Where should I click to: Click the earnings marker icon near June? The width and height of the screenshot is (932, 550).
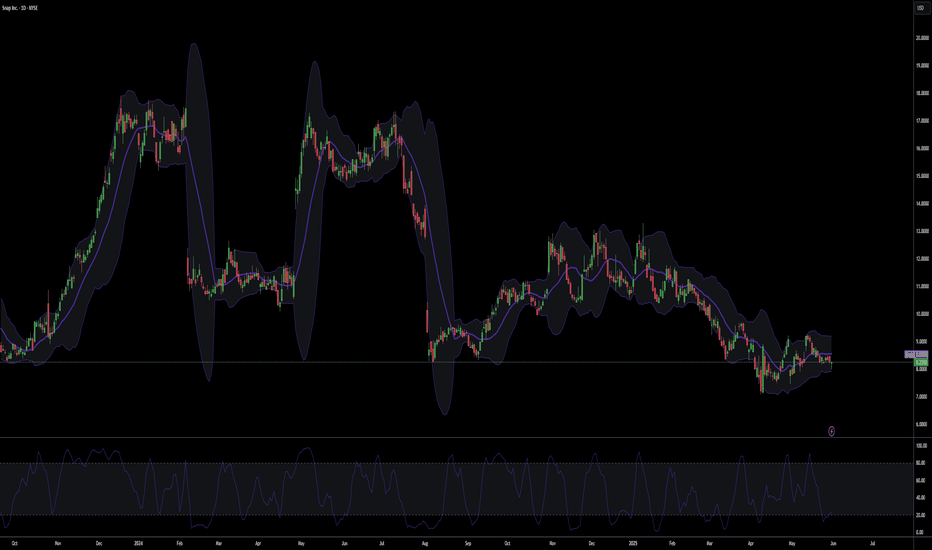(832, 431)
